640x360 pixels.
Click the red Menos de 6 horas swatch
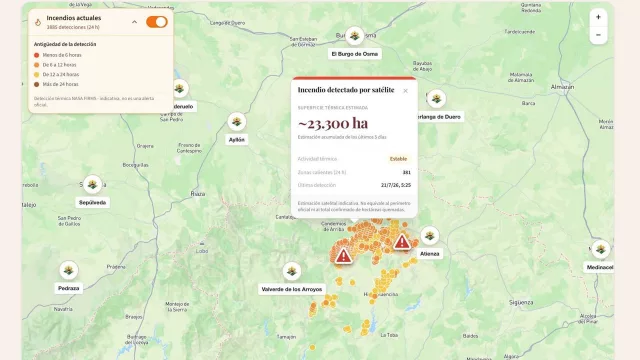36,55
